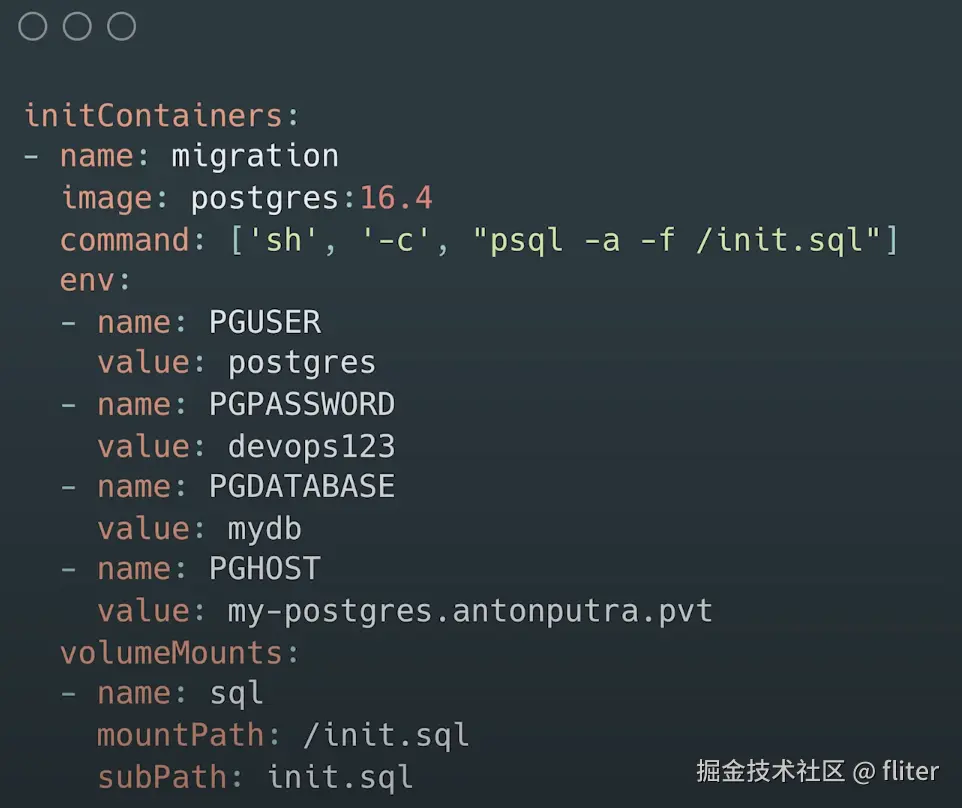Viewport: 962px width, 808px height.
Task: Click the first window circle at top left
Action: click(x=33, y=26)
